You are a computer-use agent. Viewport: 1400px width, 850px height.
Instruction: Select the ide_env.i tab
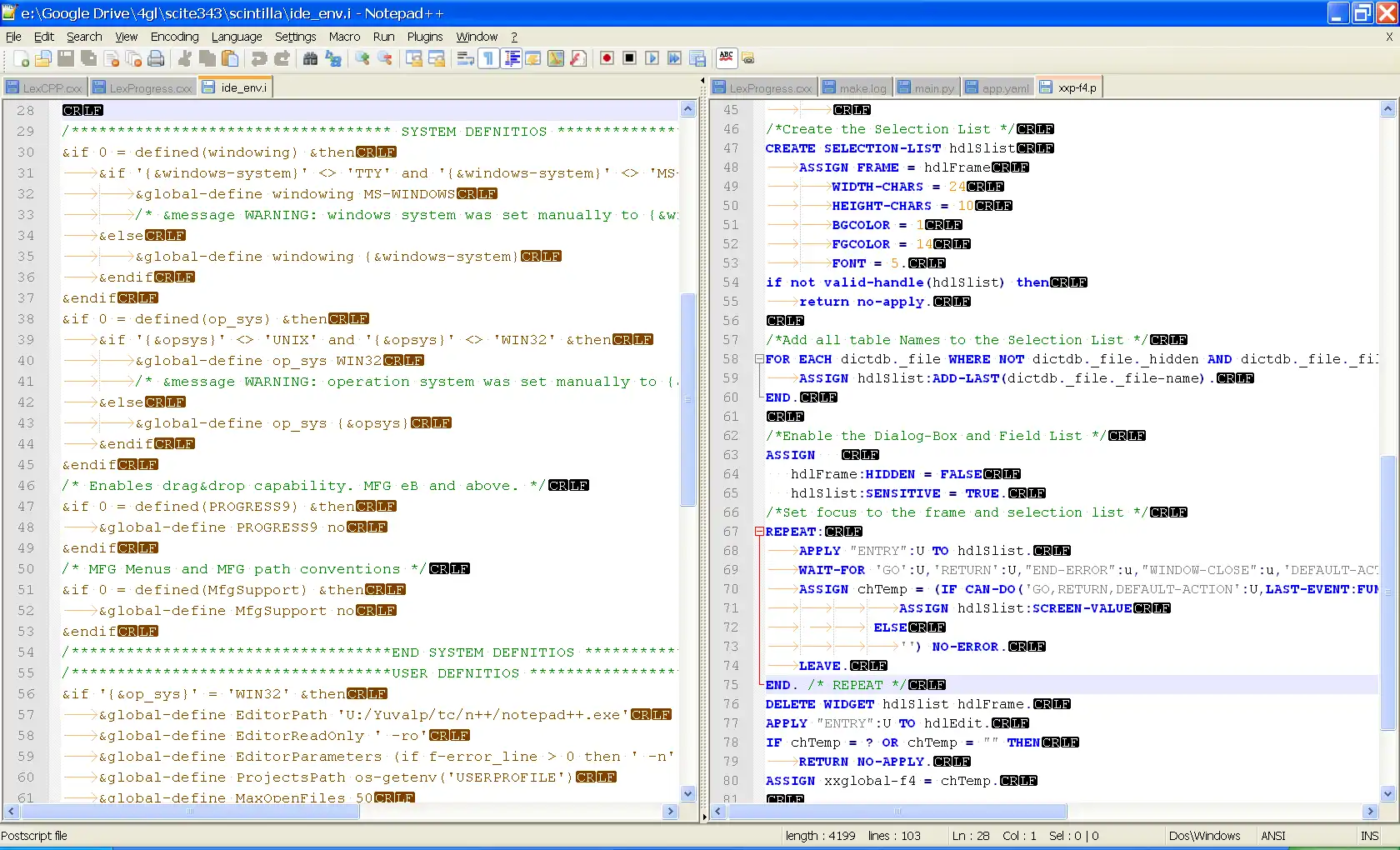(235, 87)
